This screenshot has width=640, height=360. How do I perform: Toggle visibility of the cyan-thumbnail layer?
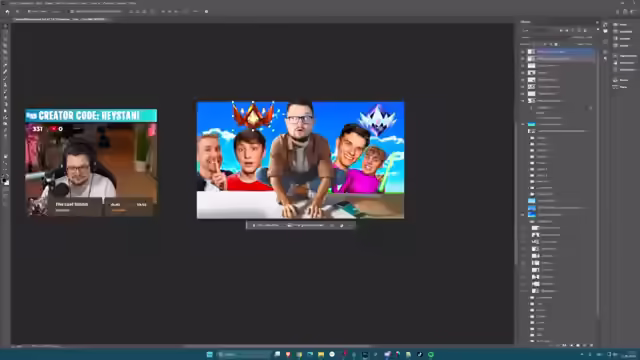coord(522,124)
